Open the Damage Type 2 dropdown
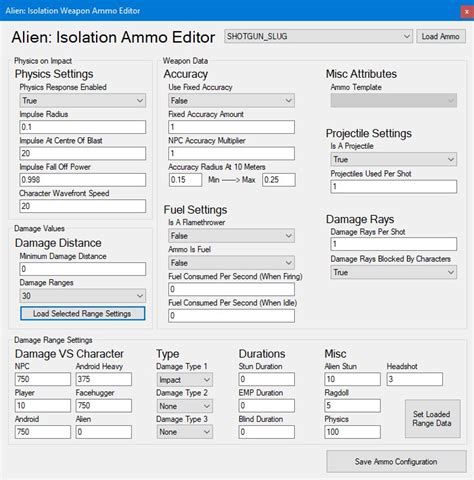Image resolution: width=474 pixels, height=480 pixels. tap(184, 406)
